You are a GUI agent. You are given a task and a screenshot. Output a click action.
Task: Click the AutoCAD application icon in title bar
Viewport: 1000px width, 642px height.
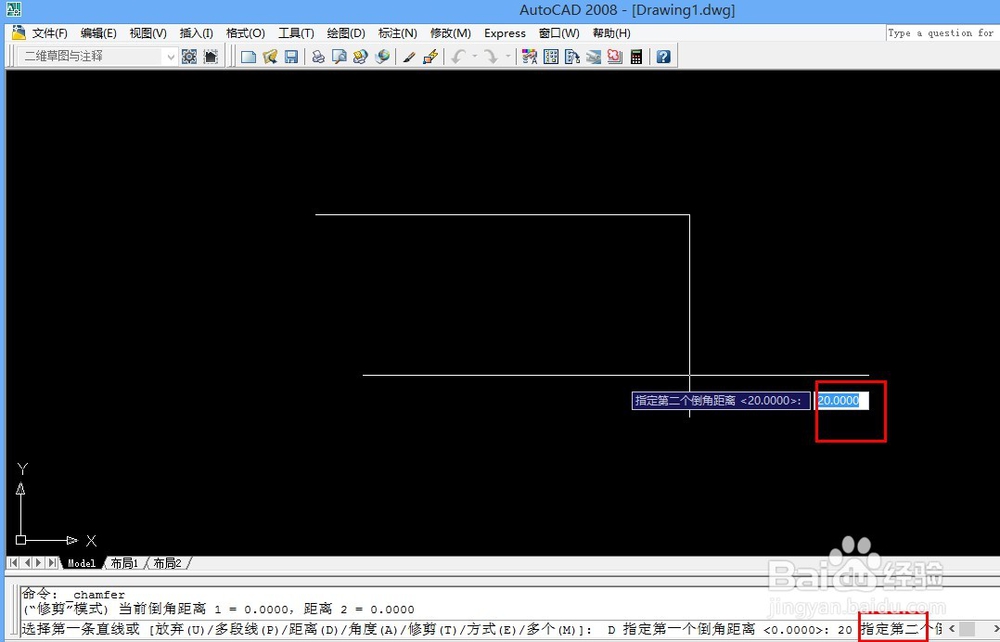click(13, 9)
